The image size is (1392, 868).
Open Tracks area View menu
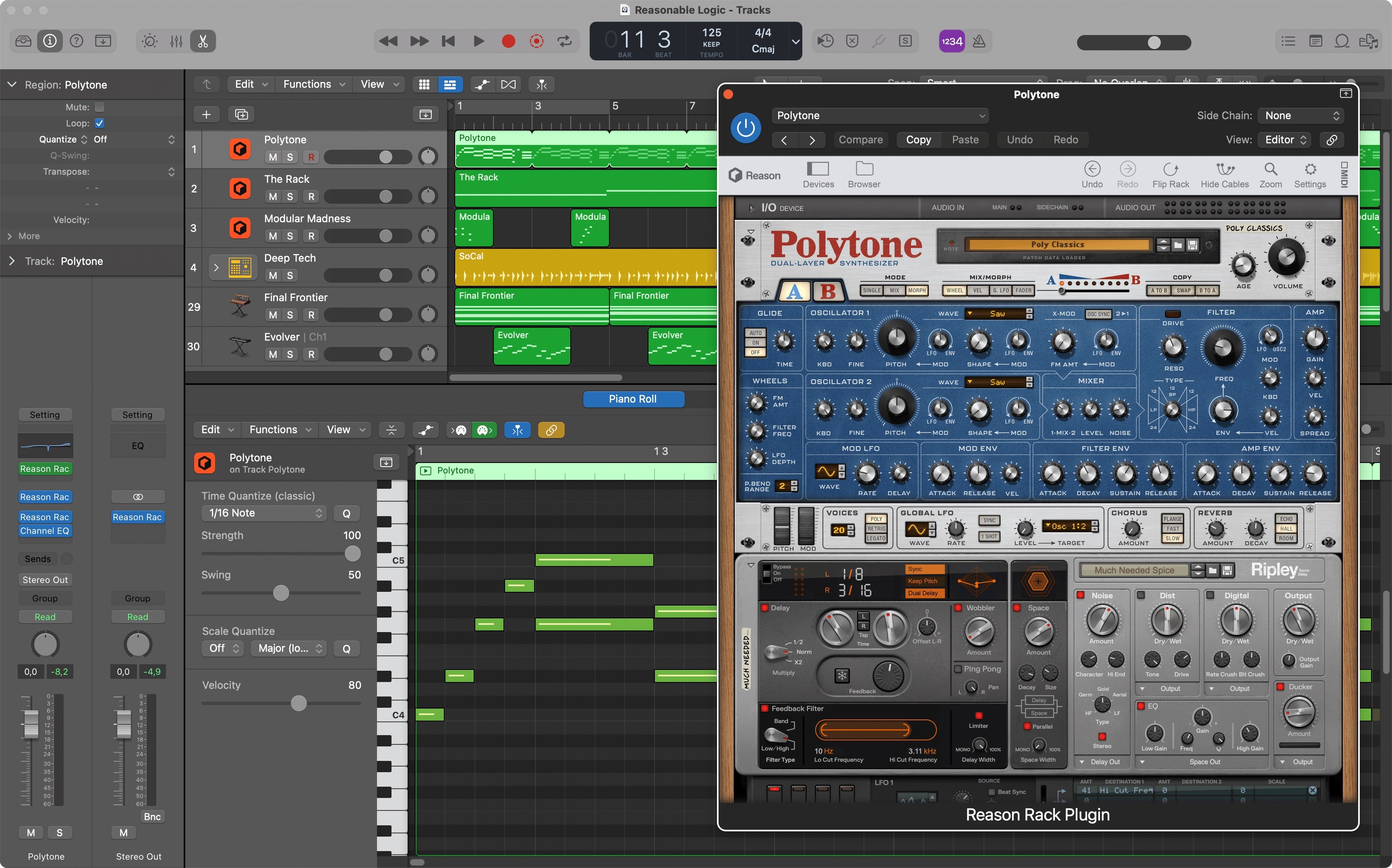[x=379, y=85]
